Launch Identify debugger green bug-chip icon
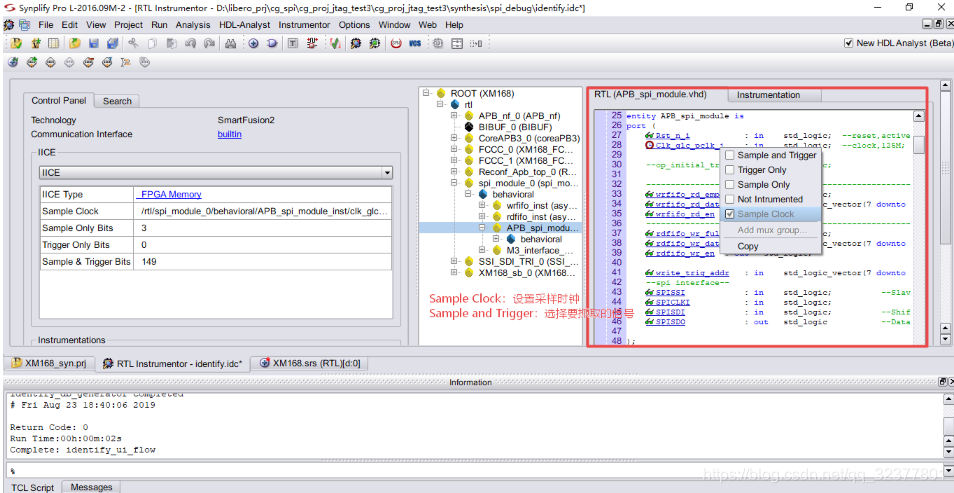Screen dimensions: 954x493 point(375,43)
